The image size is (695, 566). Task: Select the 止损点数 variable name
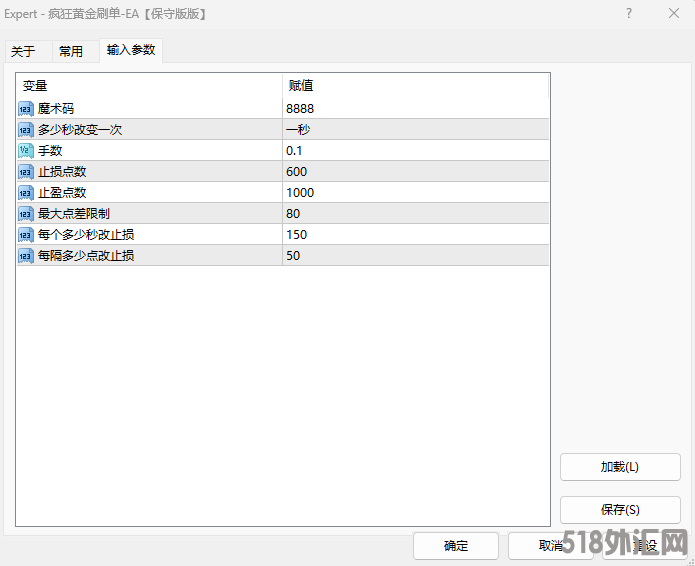[x=62, y=172]
